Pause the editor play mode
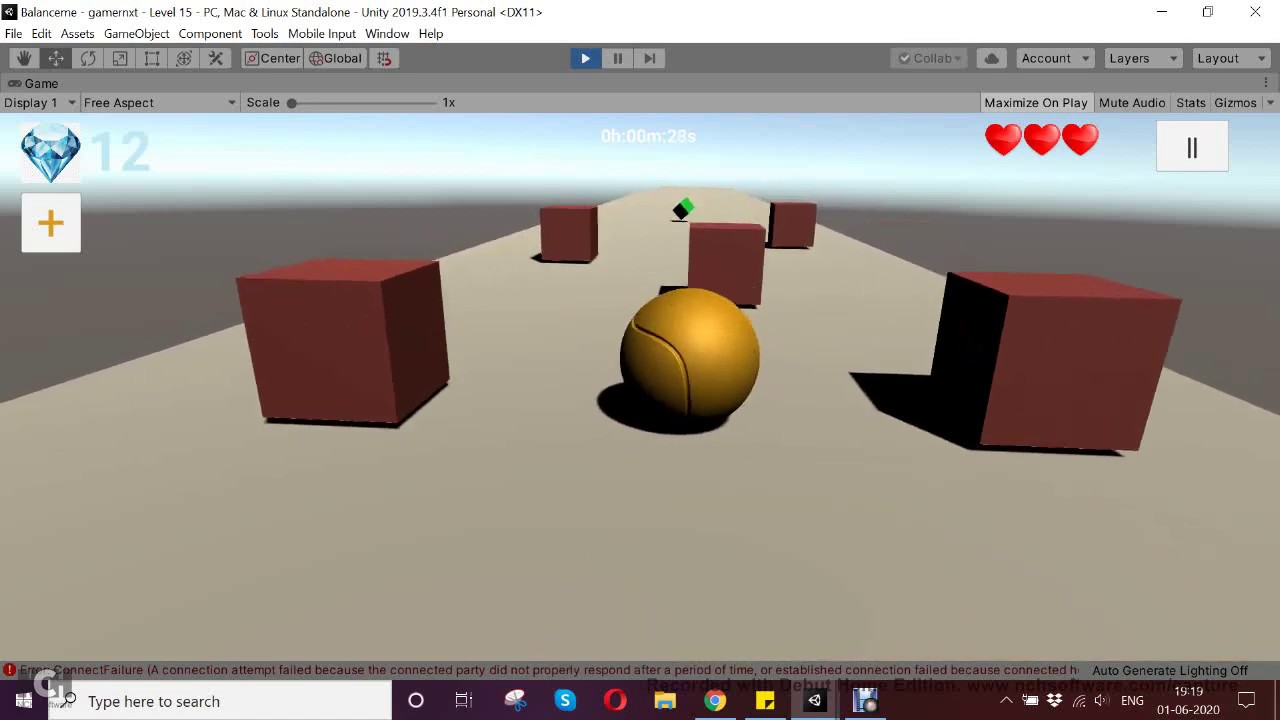The height and width of the screenshot is (720, 1280). tap(617, 58)
